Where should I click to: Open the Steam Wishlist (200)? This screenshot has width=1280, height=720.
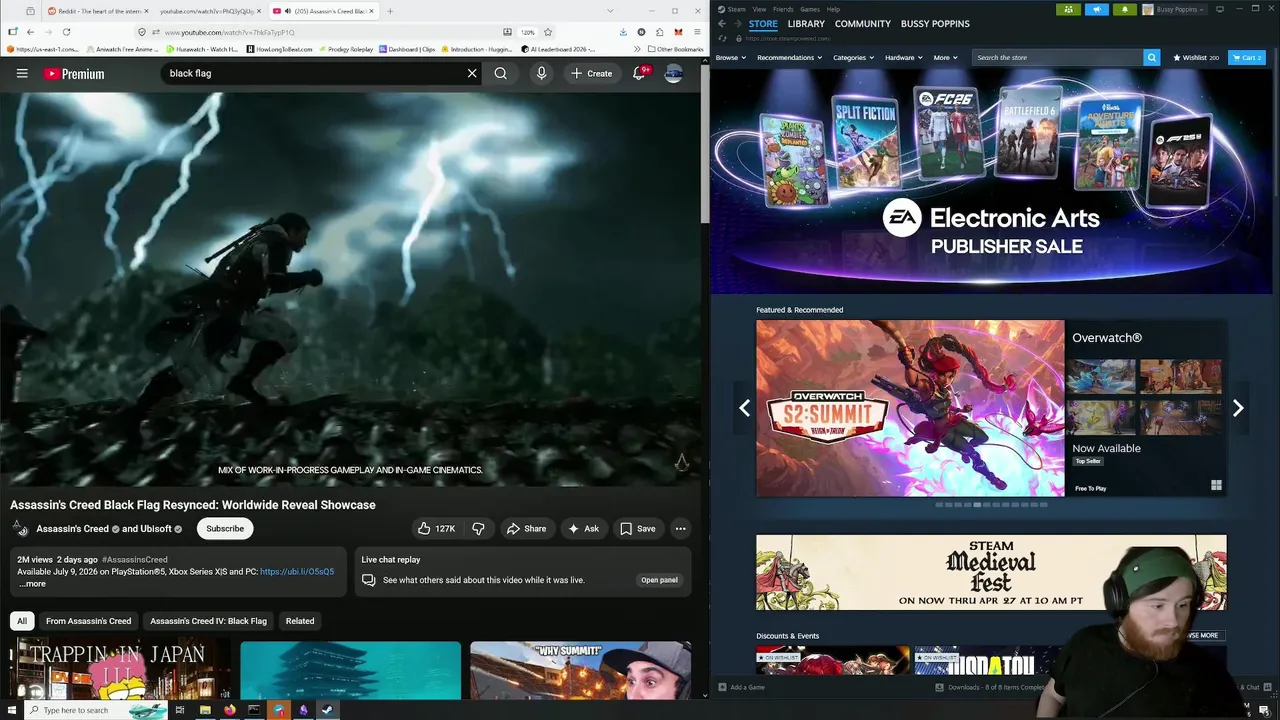(x=1195, y=58)
